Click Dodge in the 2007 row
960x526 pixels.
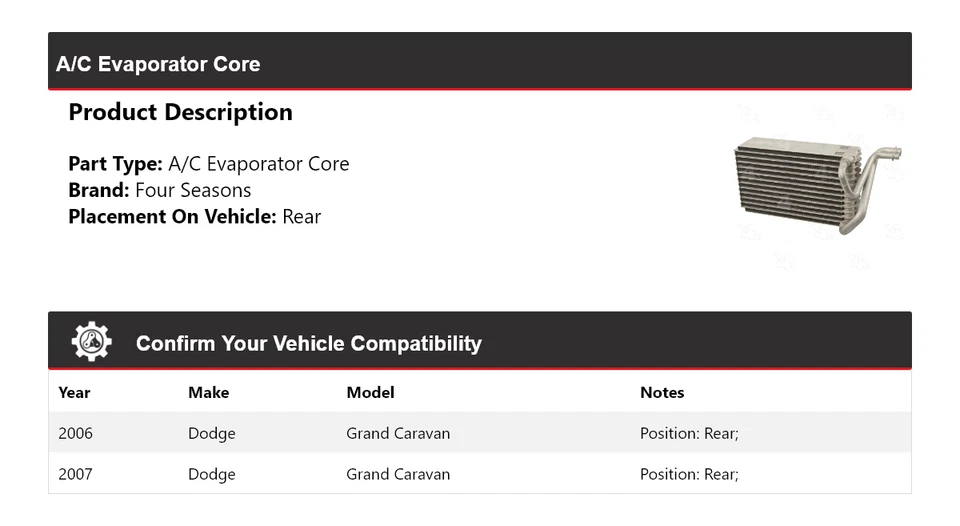[x=212, y=474]
